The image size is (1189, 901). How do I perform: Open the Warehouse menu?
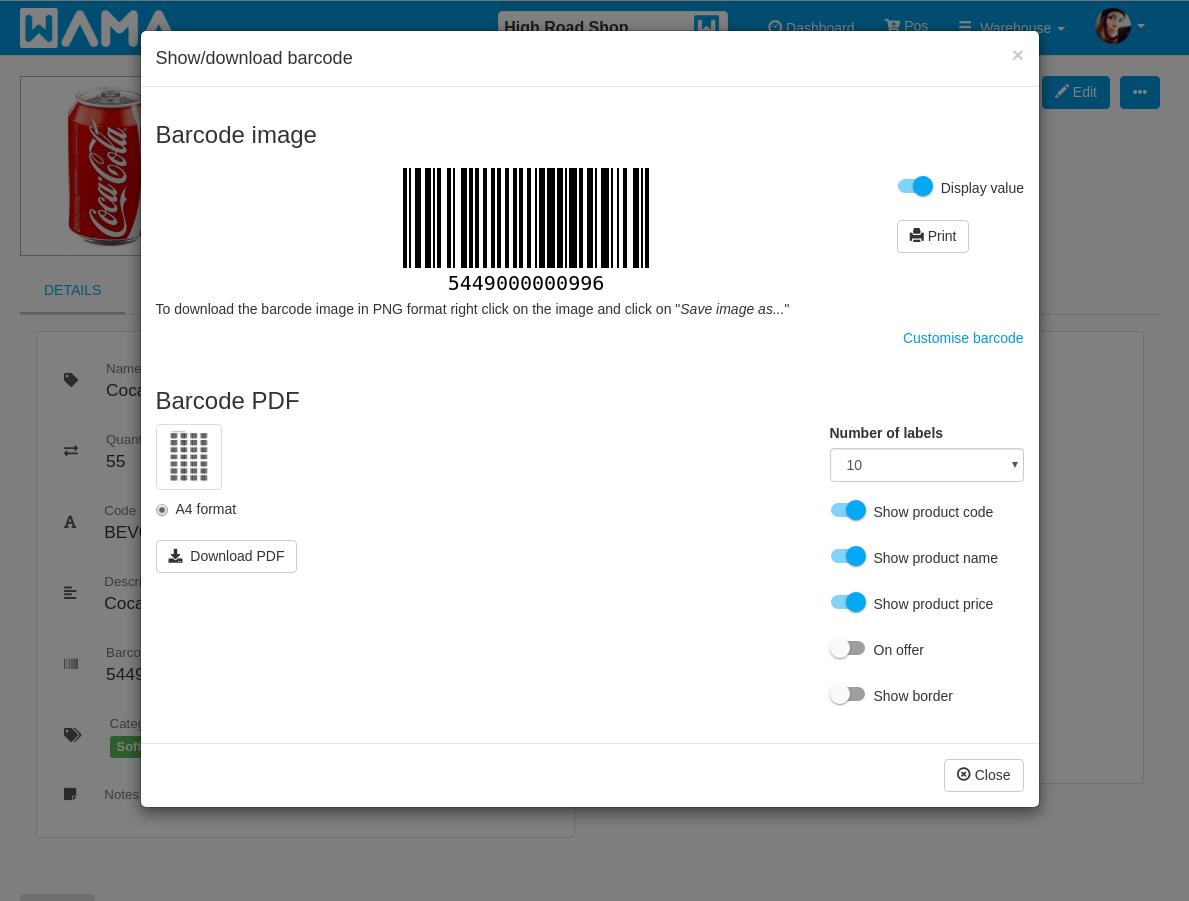point(1012,27)
